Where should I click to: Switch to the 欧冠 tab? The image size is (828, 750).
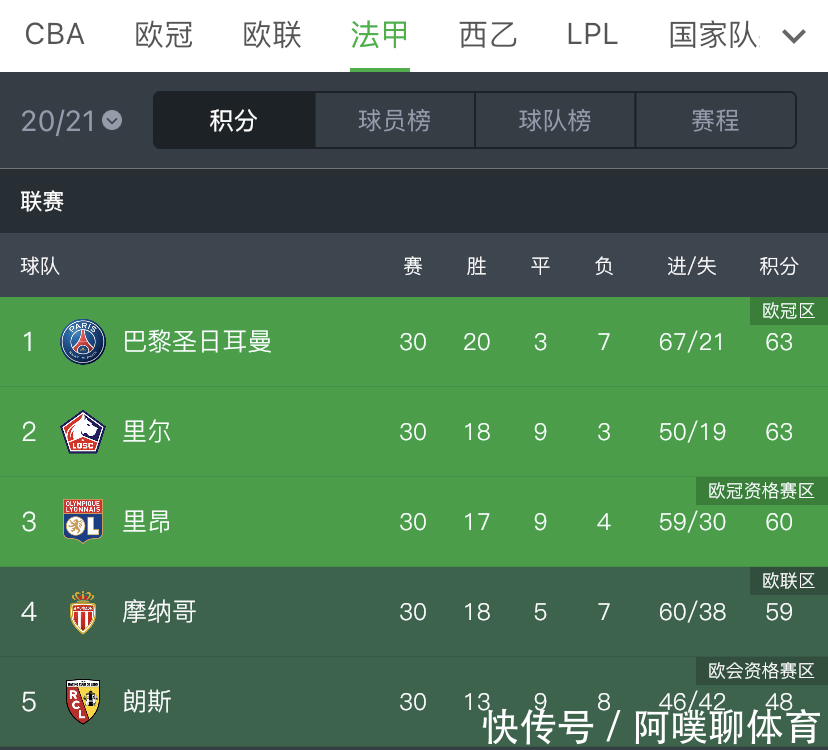click(x=163, y=35)
